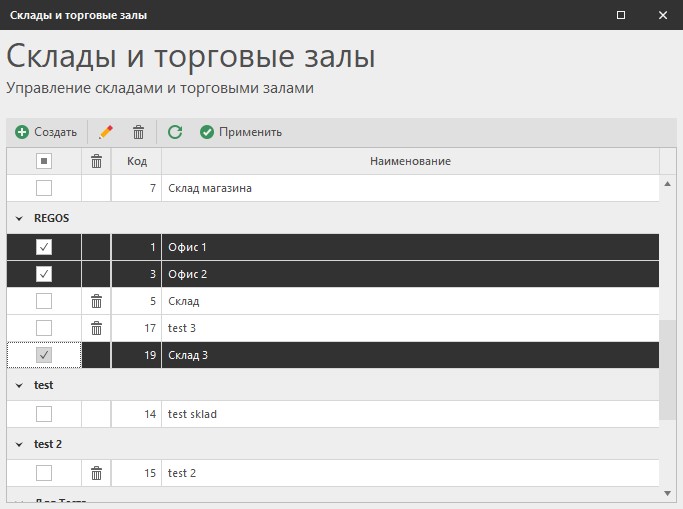Image resolution: width=683 pixels, height=509 pixels.
Task: Sort by 'Код' column header
Action: [x=137, y=161]
